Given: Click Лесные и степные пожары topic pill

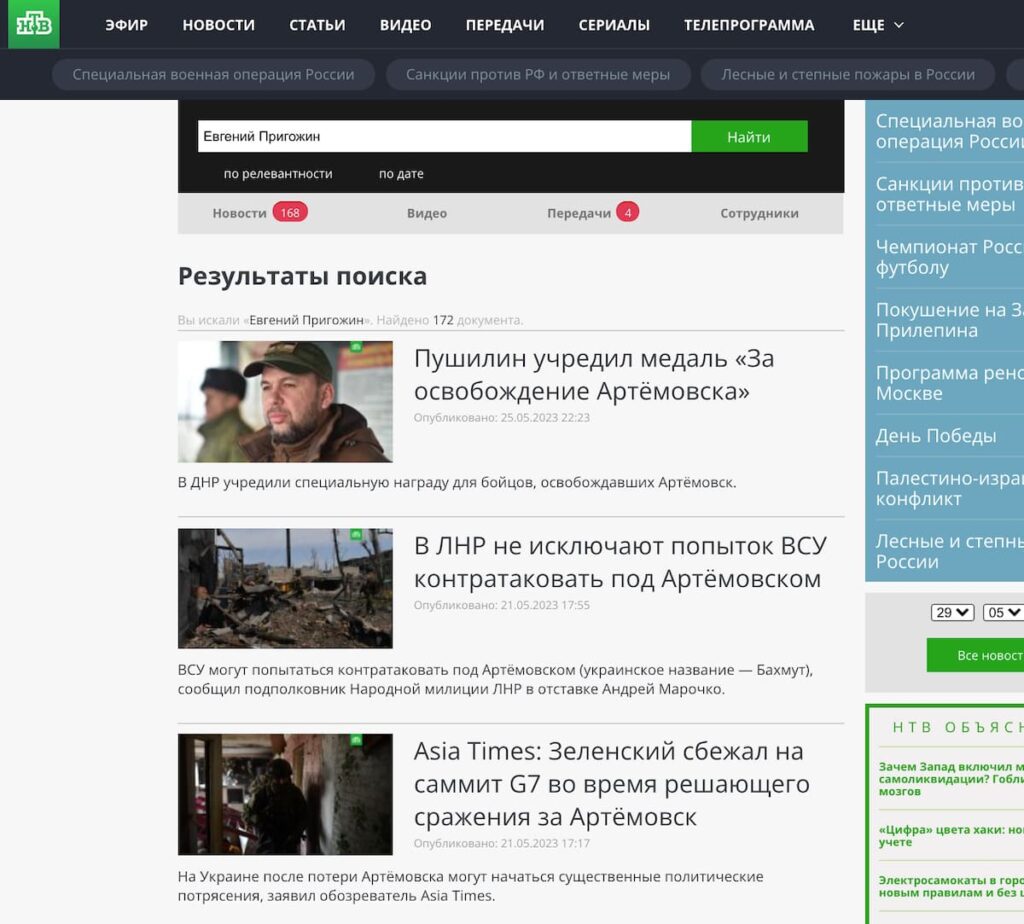Looking at the screenshot, I should pyautogui.click(x=847, y=75).
